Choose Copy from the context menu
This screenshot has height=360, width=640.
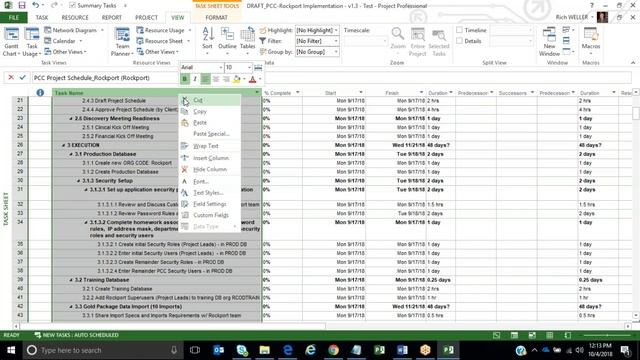(x=209, y=111)
